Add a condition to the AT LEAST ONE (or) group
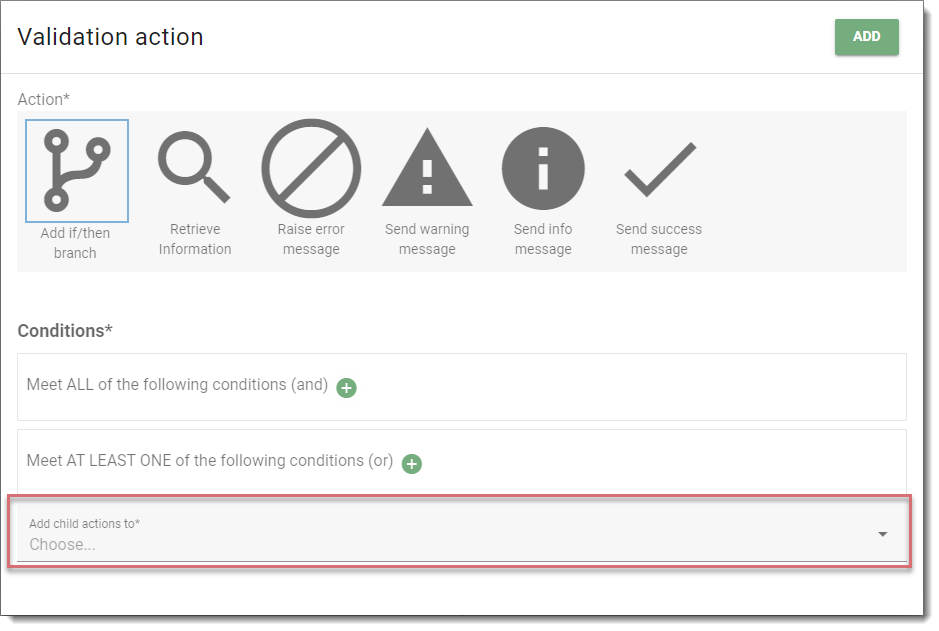Viewport: 939px width, 631px height. 411,464
